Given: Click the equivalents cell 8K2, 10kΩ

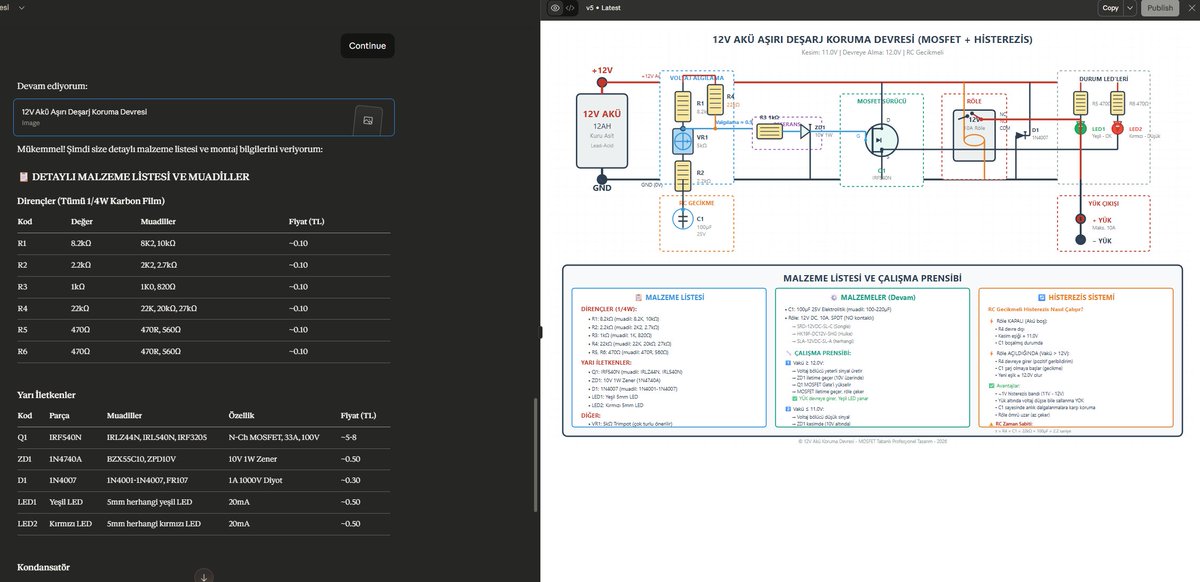Looking at the screenshot, I should pos(158,243).
